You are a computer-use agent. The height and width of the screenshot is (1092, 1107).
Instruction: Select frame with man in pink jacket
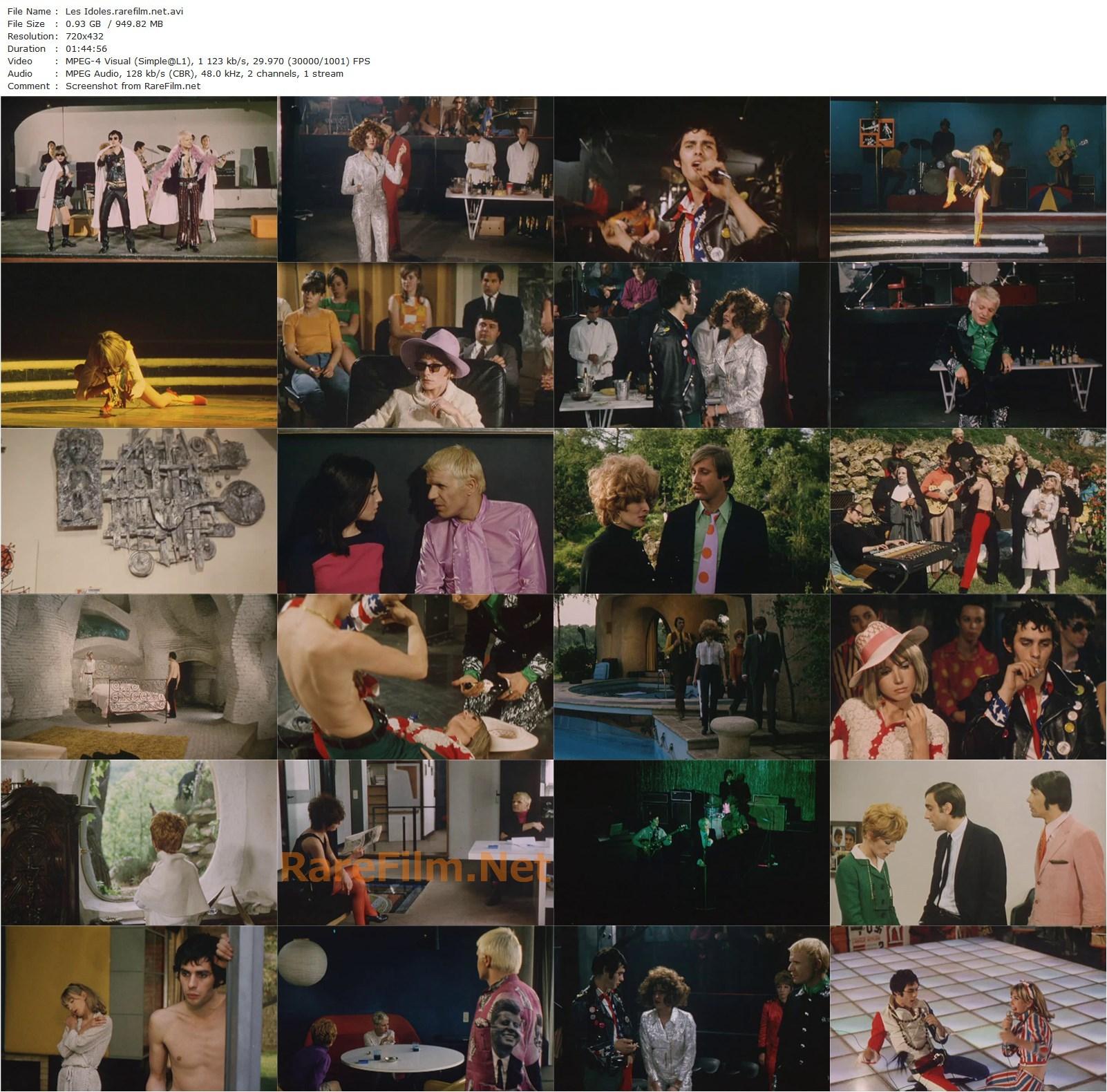(x=967, y=842)
